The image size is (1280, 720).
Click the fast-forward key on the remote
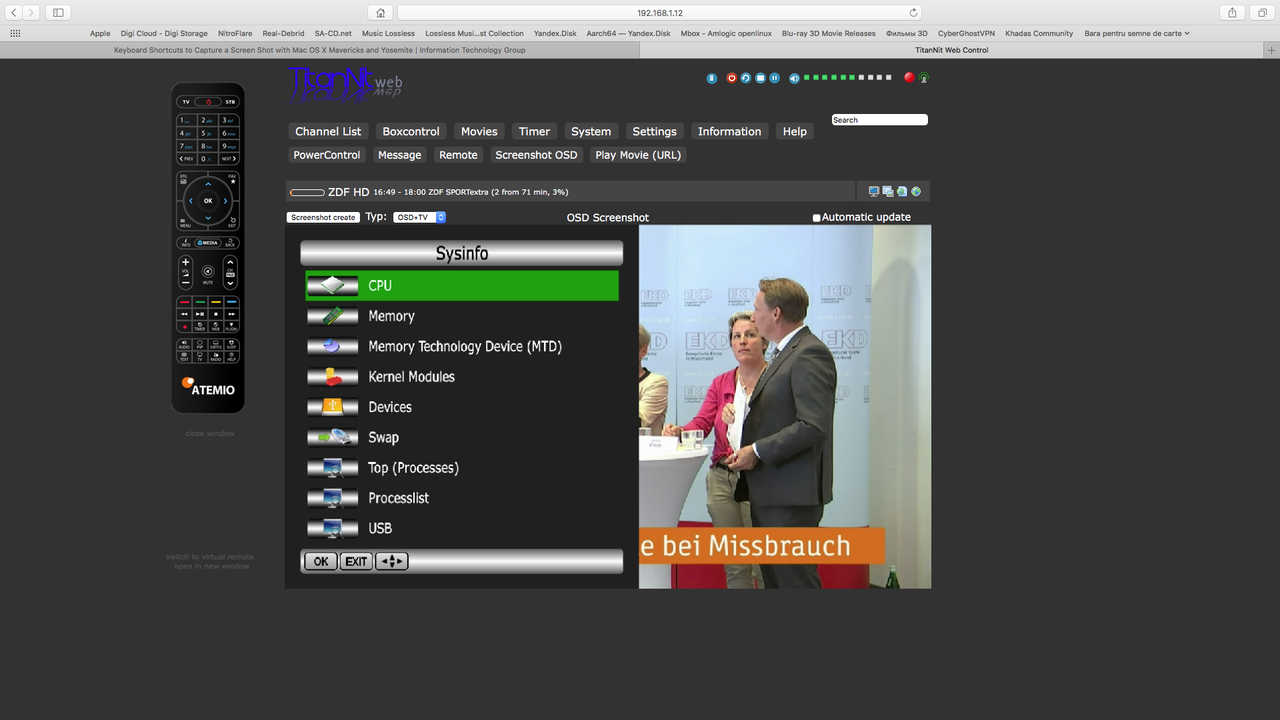231,314
